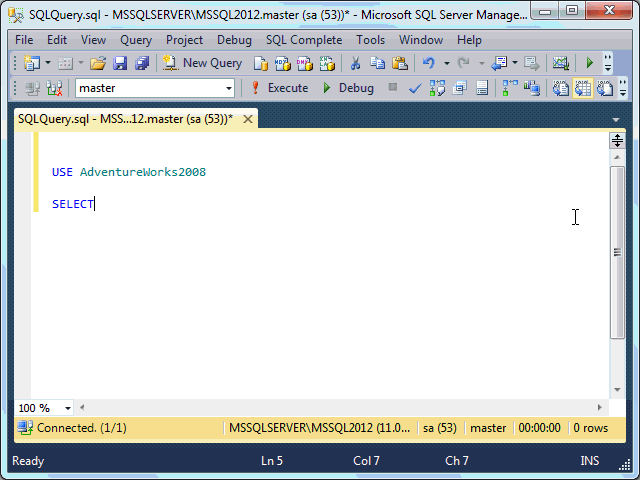Open Database Engine Query icon
This screenshot has height=480, width=640.
(x=260, y=63)
